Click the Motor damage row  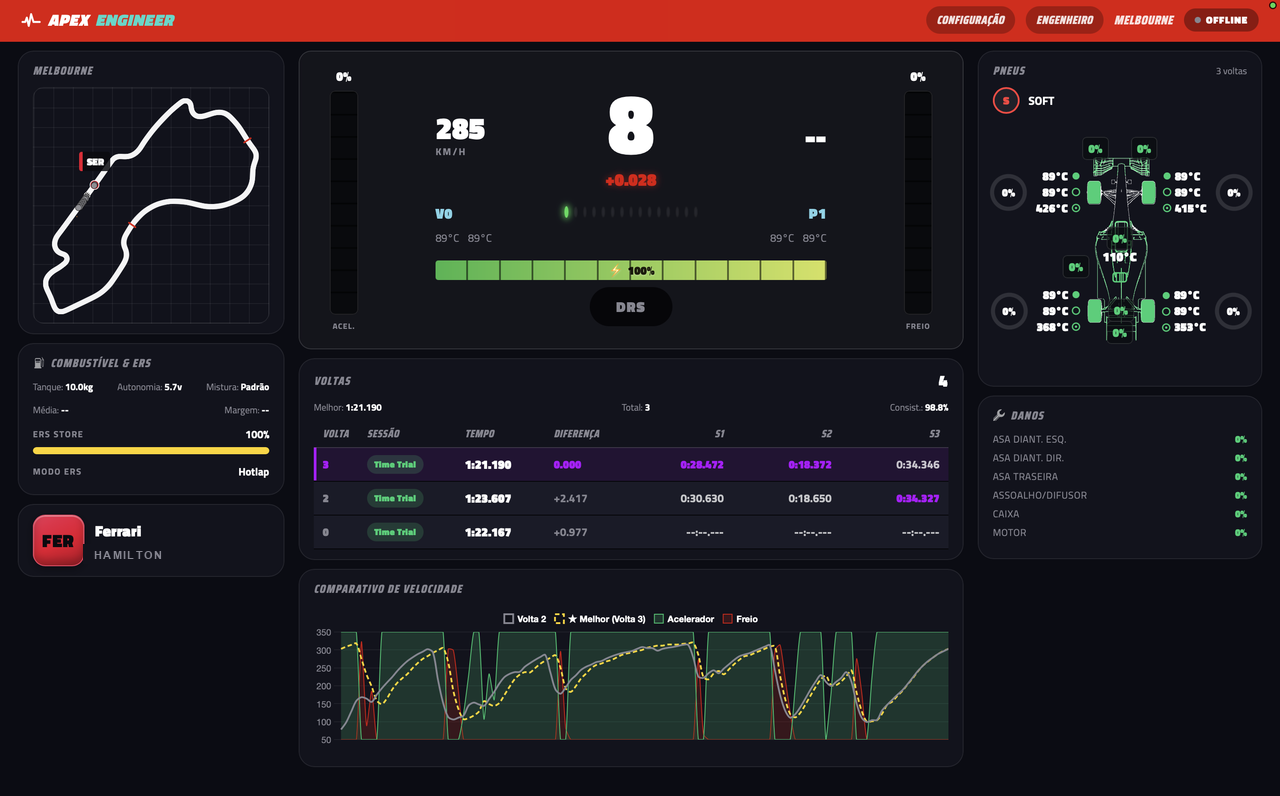click(x=1120, y=533)
